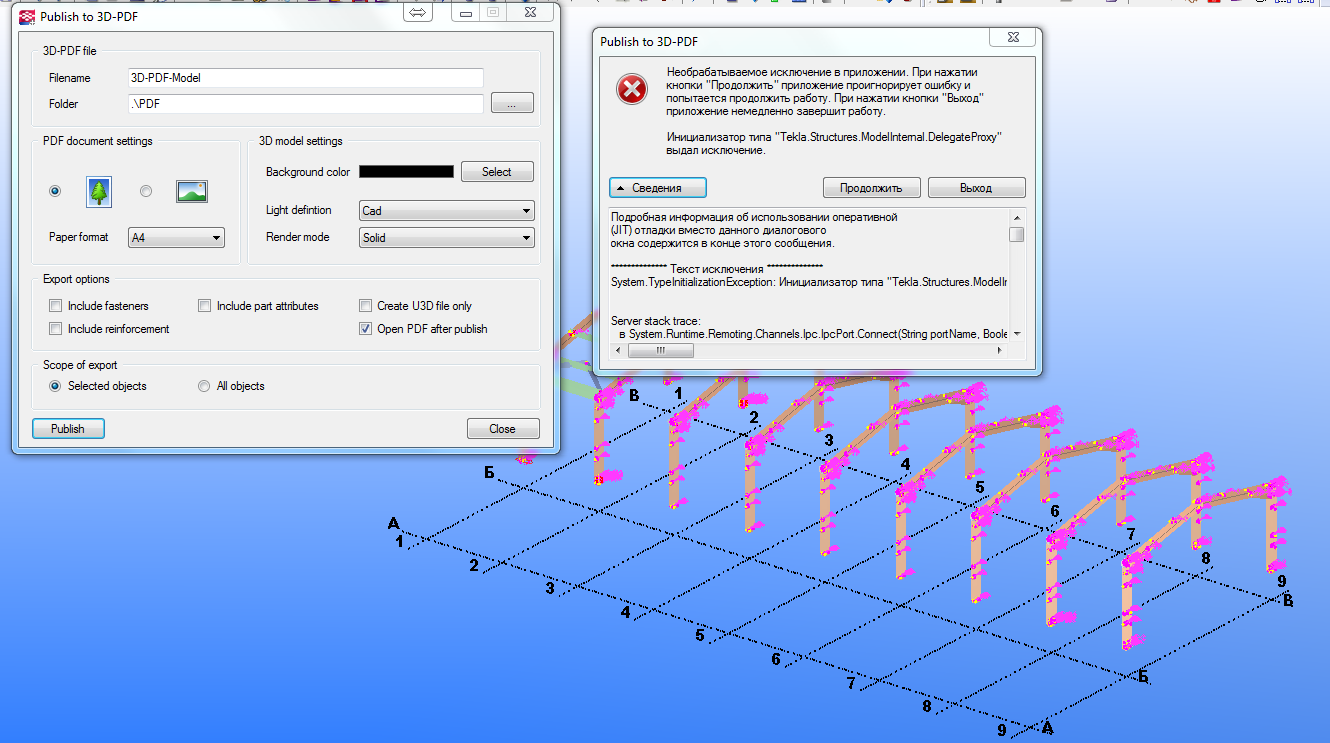Click the tree icon PDF layout option
The width and height of the screenshot is (1330, 743).
(99, 191)
